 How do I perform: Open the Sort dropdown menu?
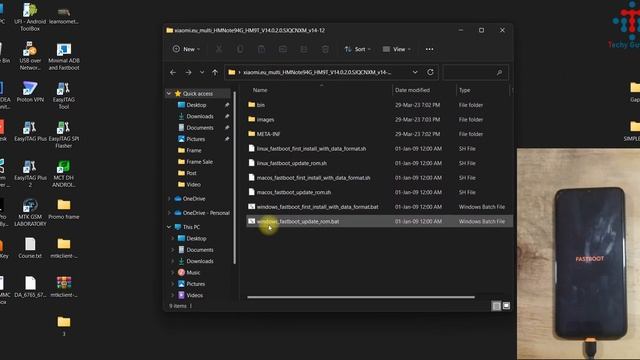point(358,49)
